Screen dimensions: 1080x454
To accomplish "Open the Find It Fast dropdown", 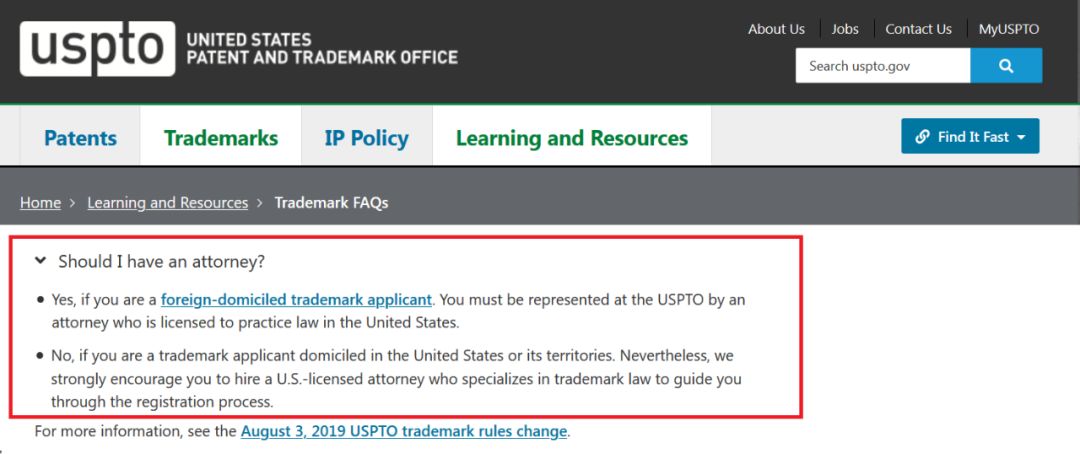I will click(970, 137).
